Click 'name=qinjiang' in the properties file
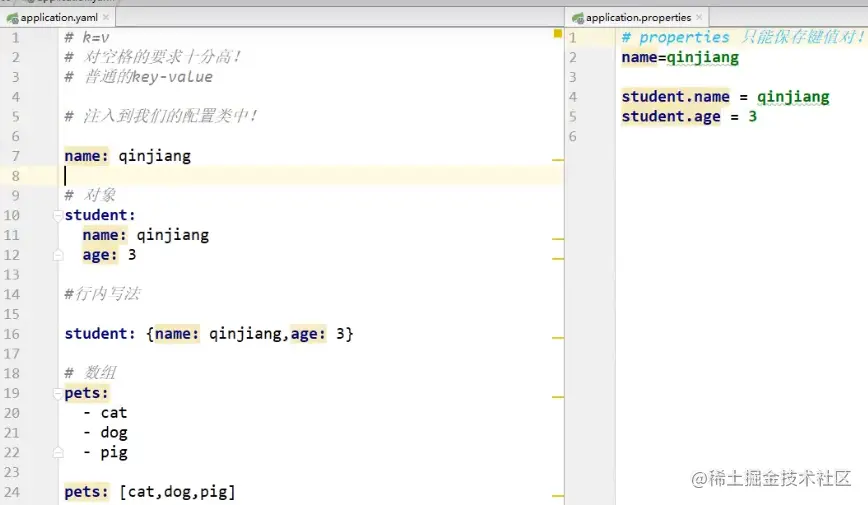Image resolution: width=868 pixels, height=505 pixels. (x=680, y=58)
